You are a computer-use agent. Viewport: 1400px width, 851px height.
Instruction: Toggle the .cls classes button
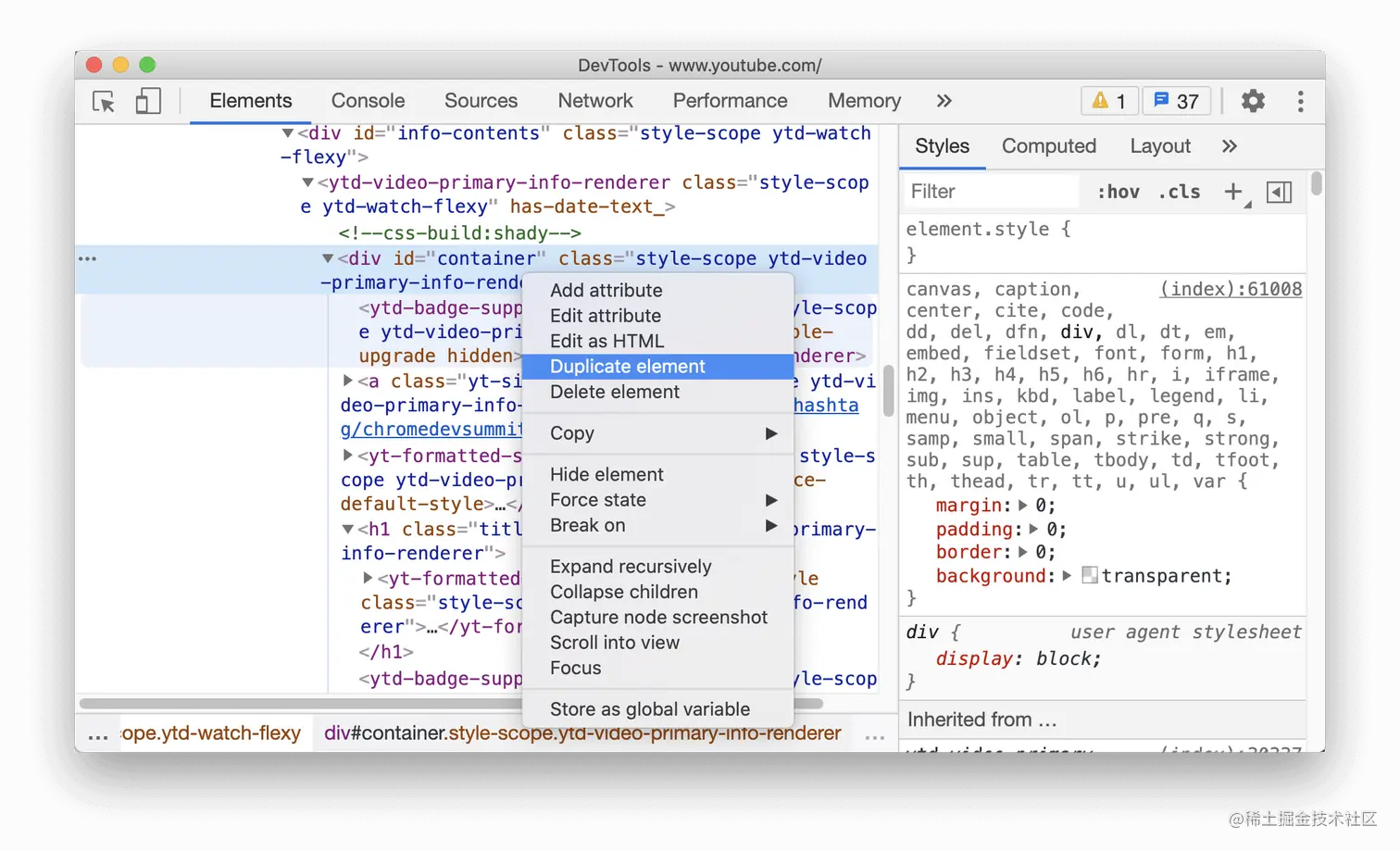tap(1180, 192)
